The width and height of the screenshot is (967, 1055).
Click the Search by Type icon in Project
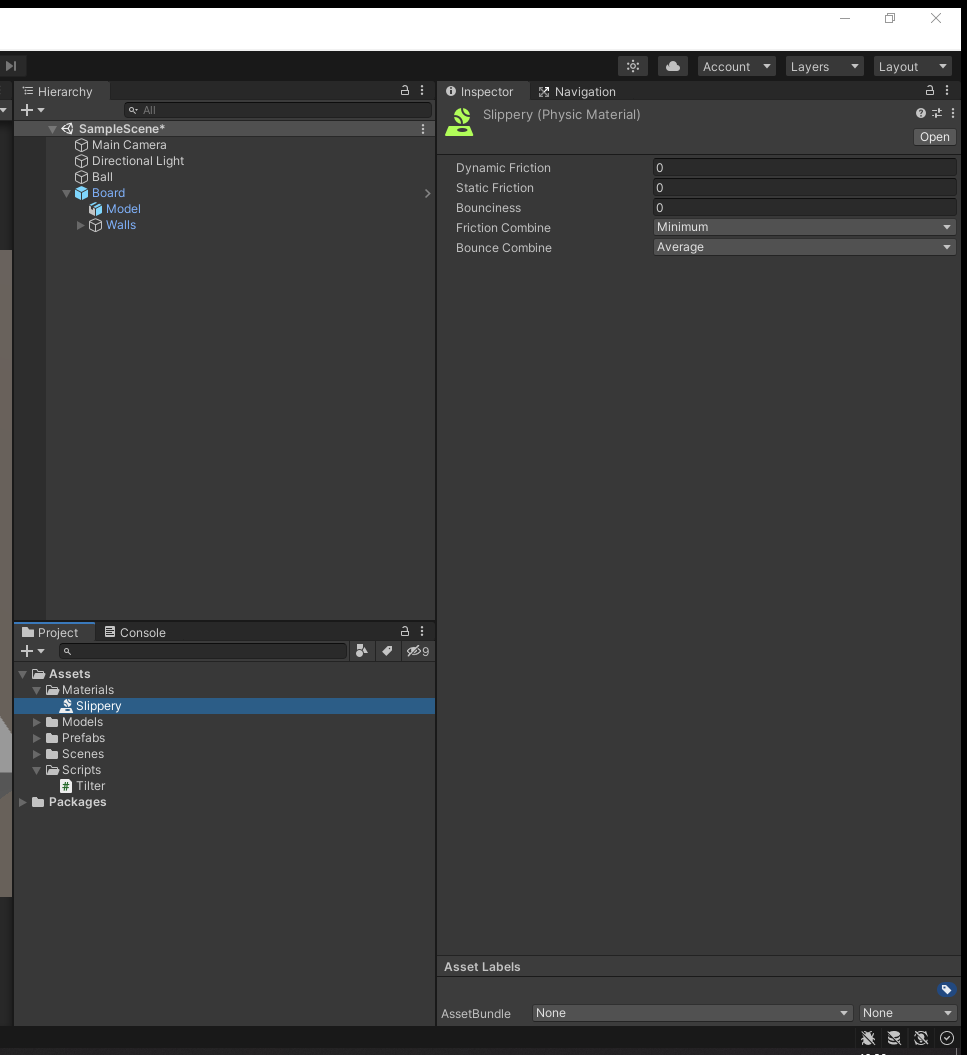point(362,652)
